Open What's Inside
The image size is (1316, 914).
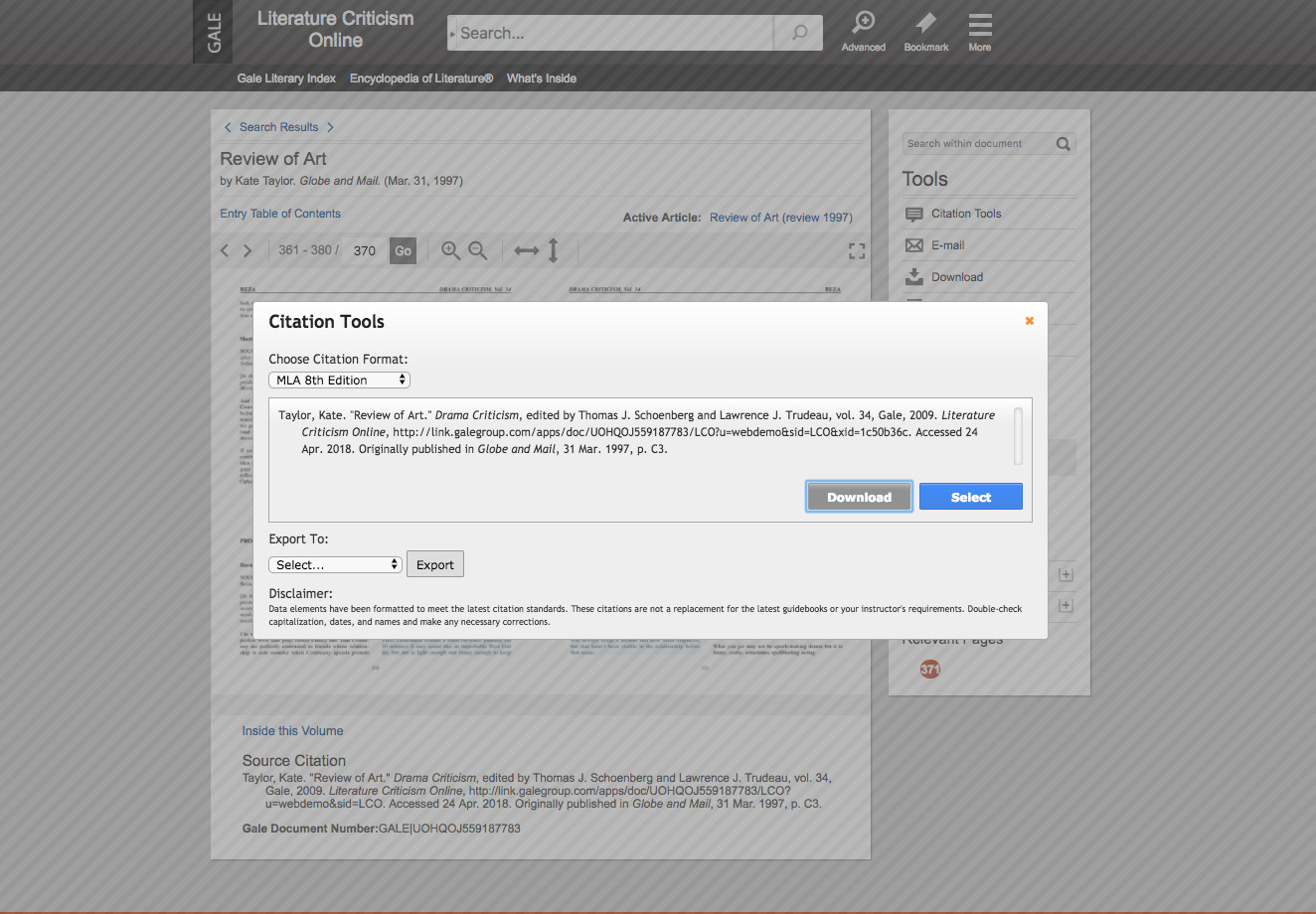click(x=542, y=78)
